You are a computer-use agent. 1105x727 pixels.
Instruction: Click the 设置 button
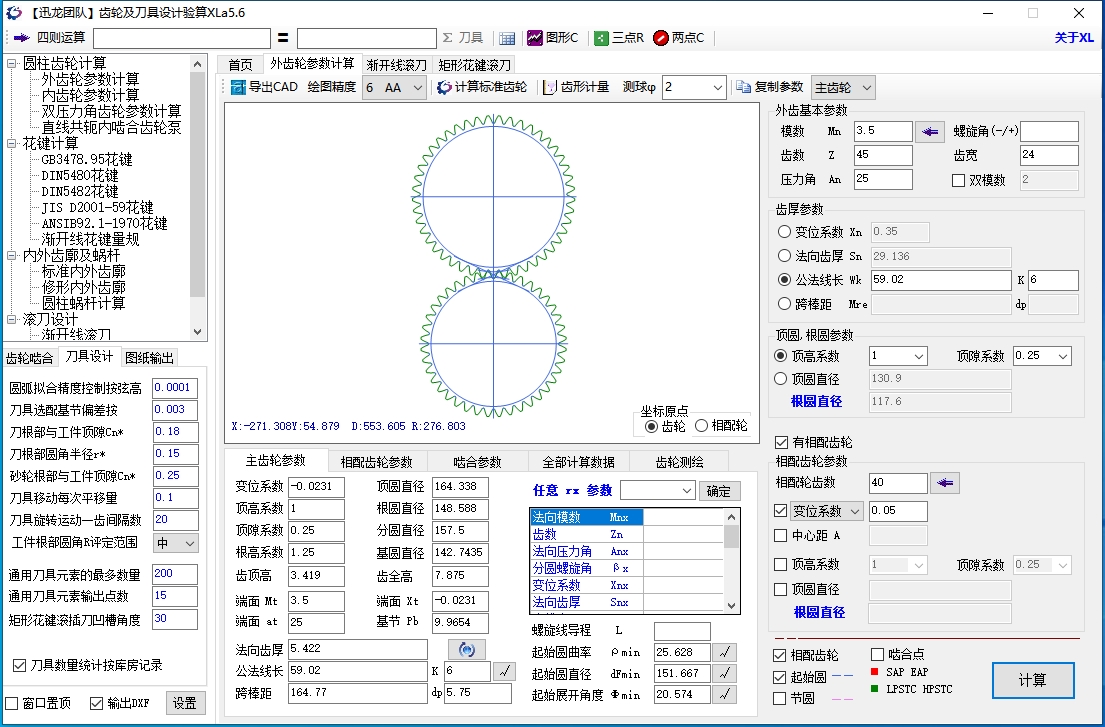(x=185, y=703)
